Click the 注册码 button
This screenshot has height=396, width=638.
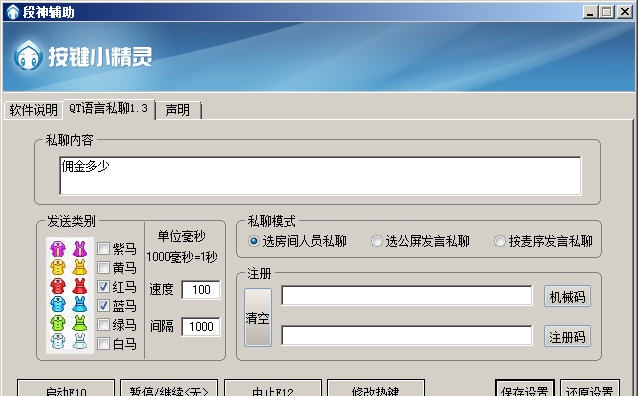tap(567, 337)
